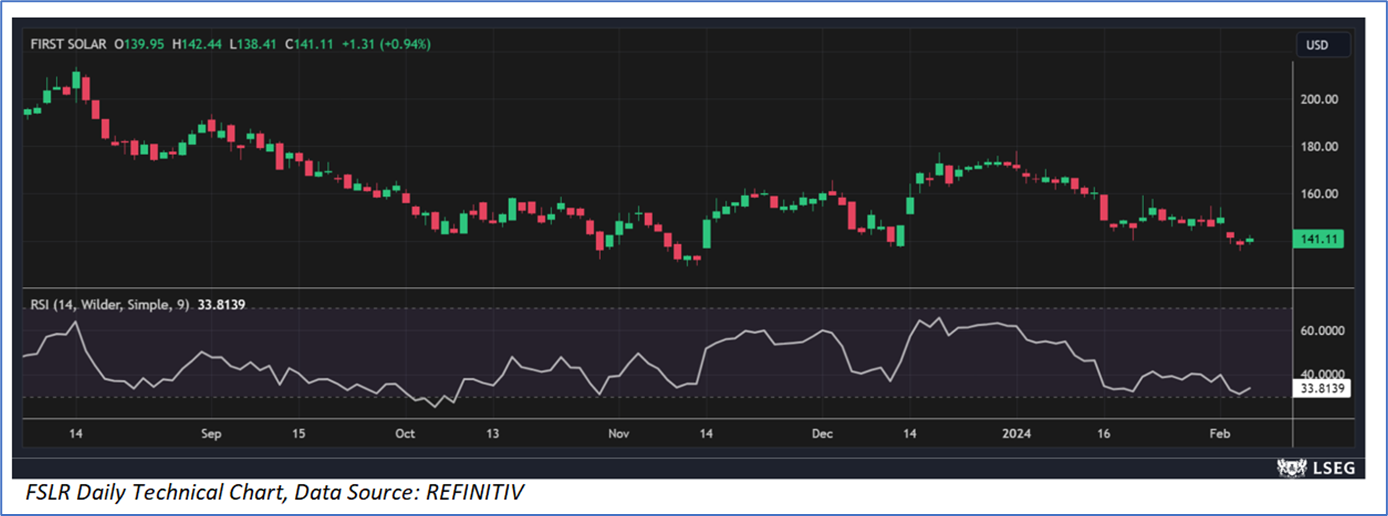Click the 60.0000 RSI axis label

pyautogui.click(x=1324, y=331)
